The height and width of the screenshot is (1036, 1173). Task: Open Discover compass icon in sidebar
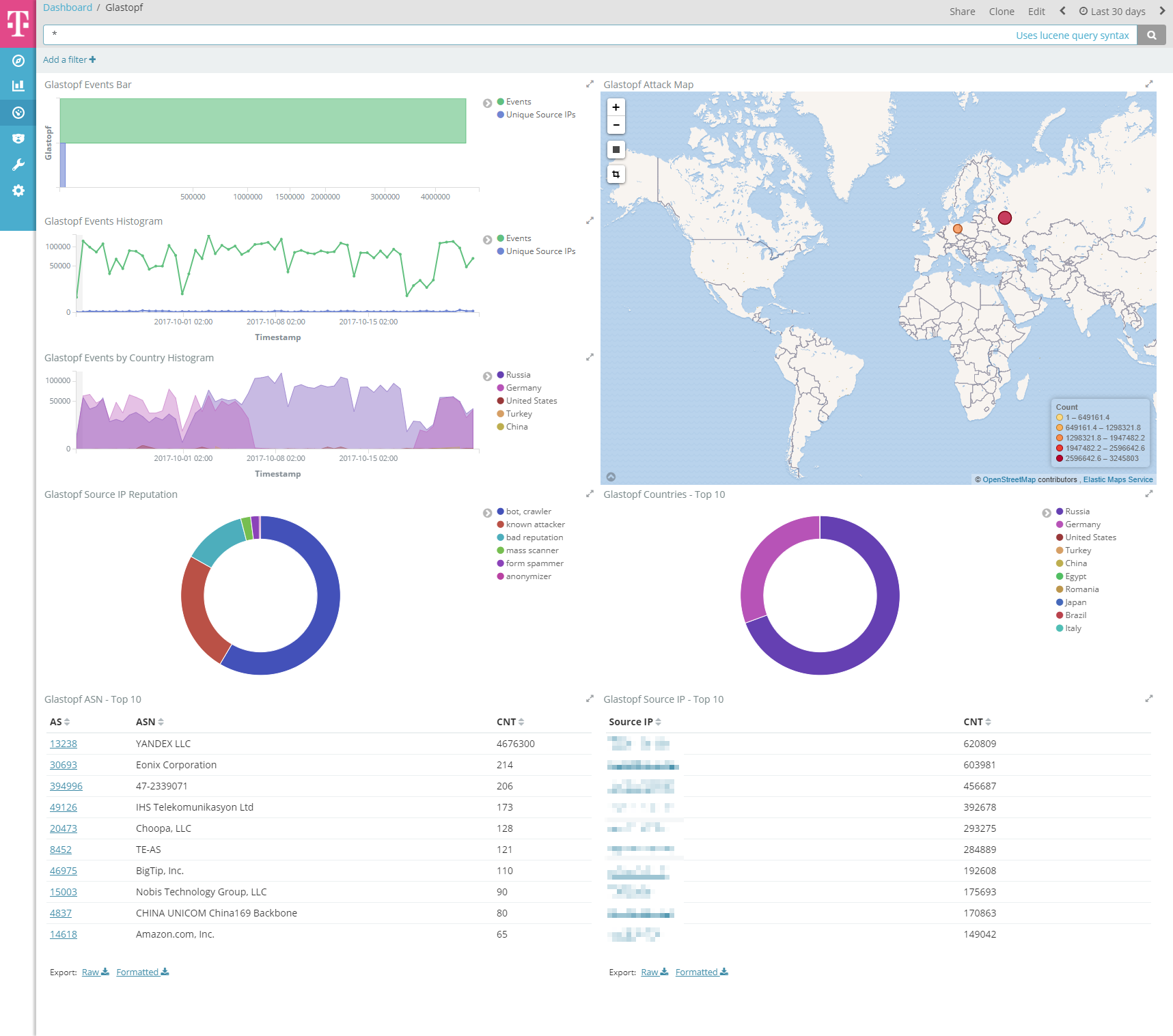click(18, 61)
